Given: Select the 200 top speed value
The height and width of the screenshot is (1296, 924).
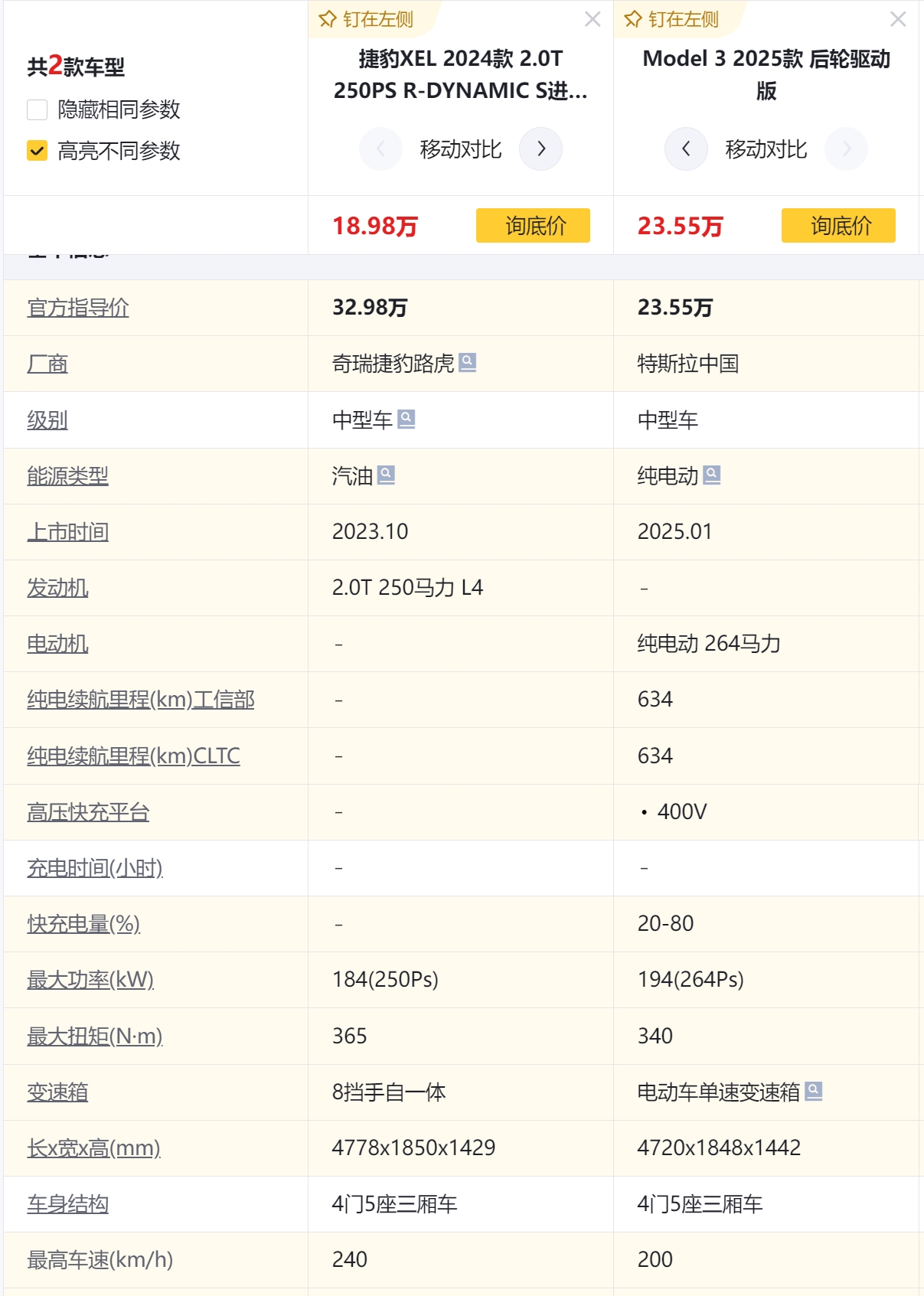Looking at the screenshot, I should [655, 1259].
